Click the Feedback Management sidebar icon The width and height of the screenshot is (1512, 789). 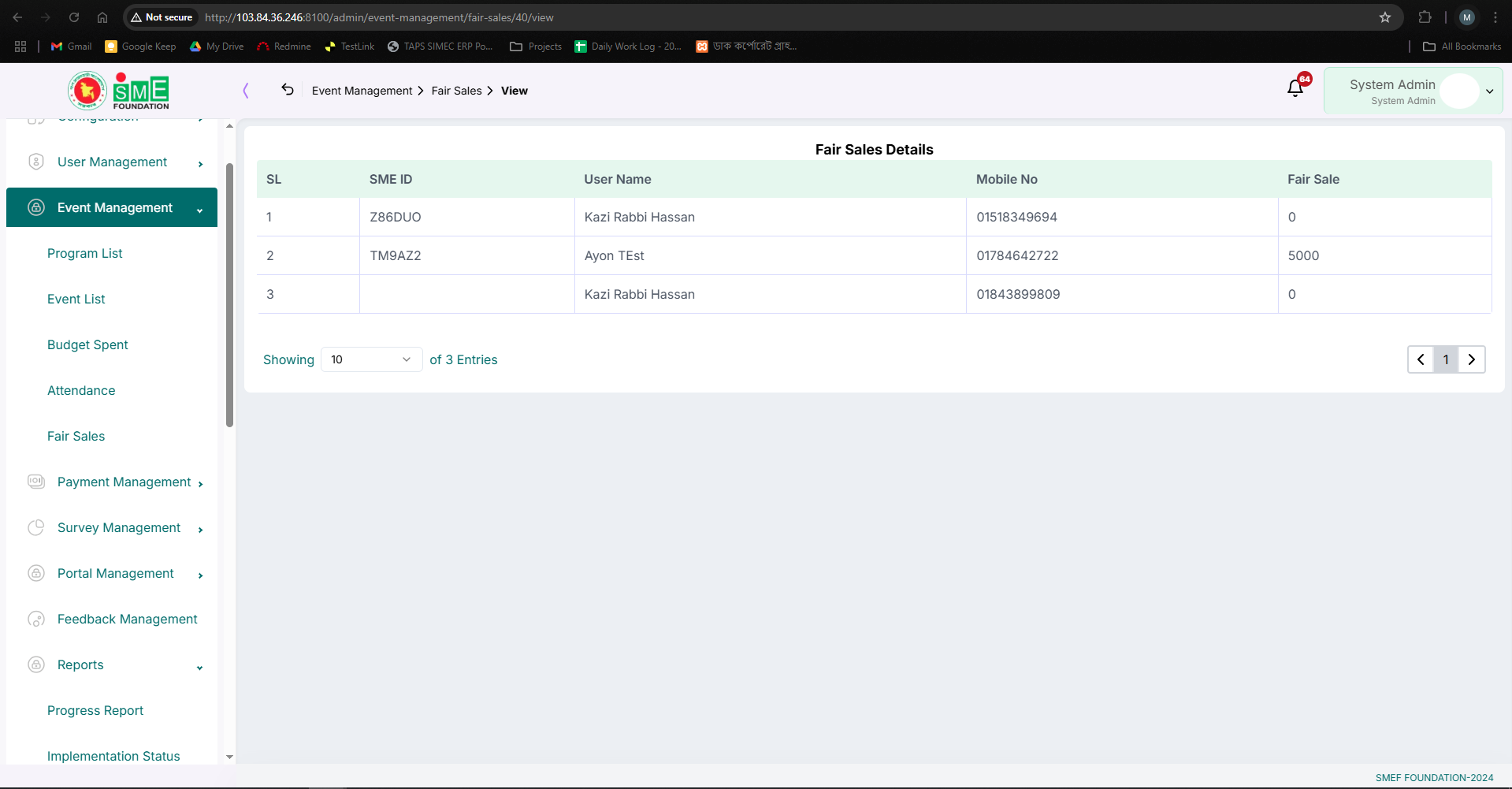36,619
